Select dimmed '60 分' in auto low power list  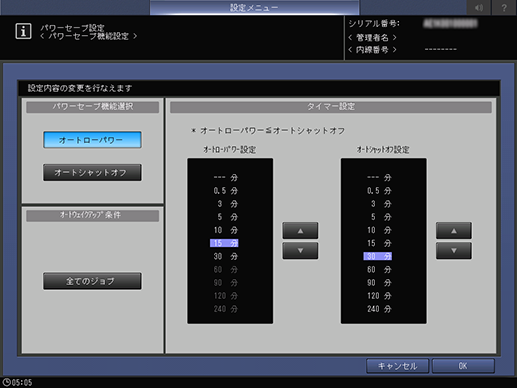[x=226, y=269]
